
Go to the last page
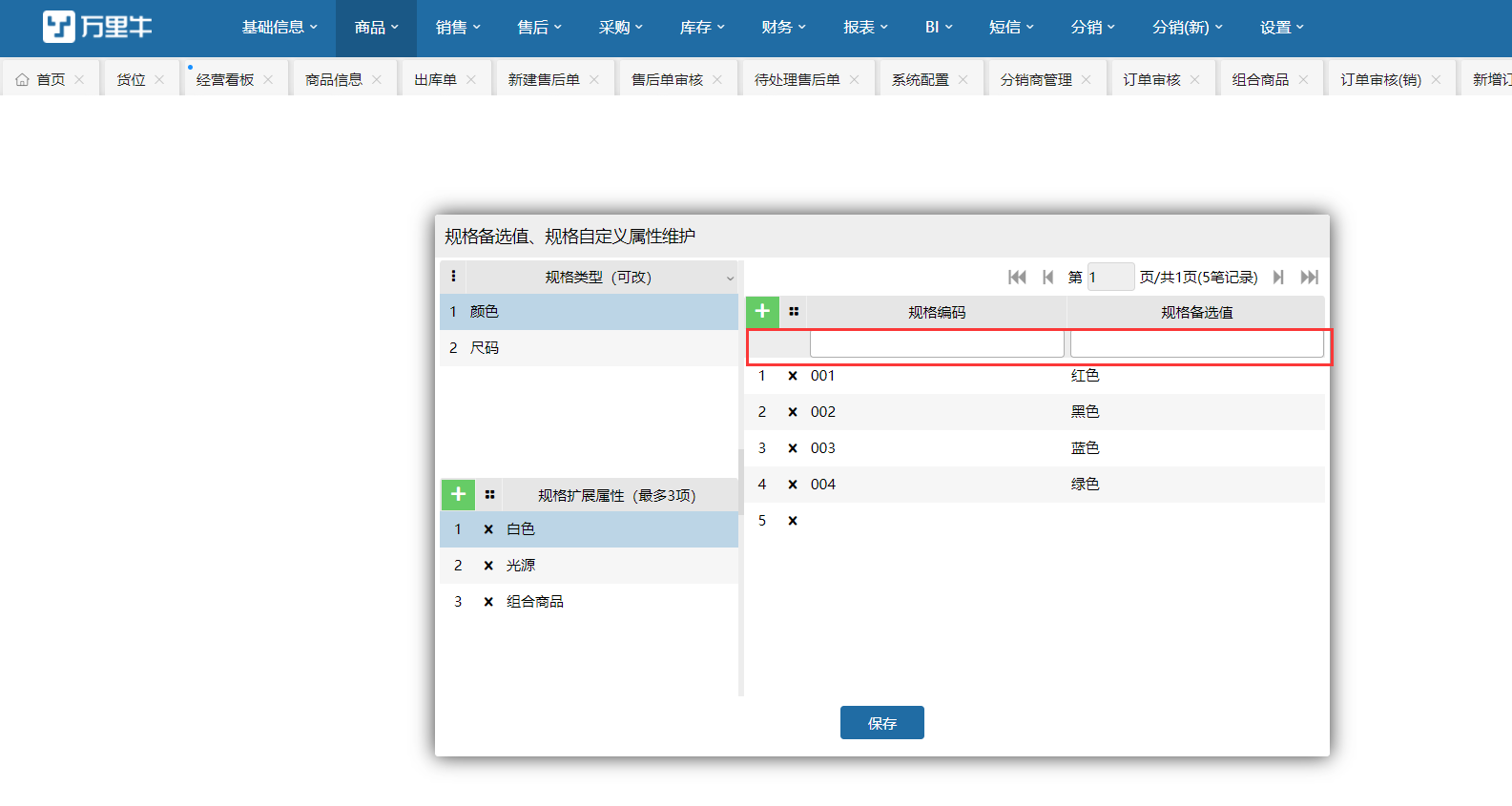[x=1310, y=277]
